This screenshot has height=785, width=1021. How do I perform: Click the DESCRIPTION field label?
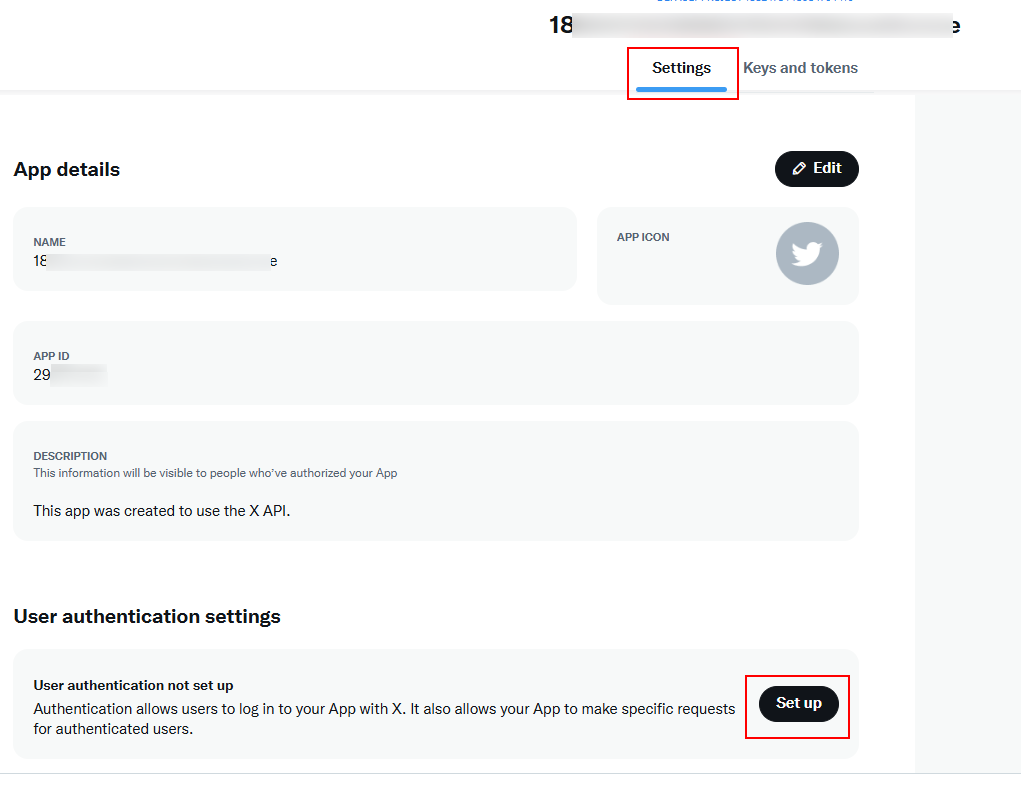(70, 456)
